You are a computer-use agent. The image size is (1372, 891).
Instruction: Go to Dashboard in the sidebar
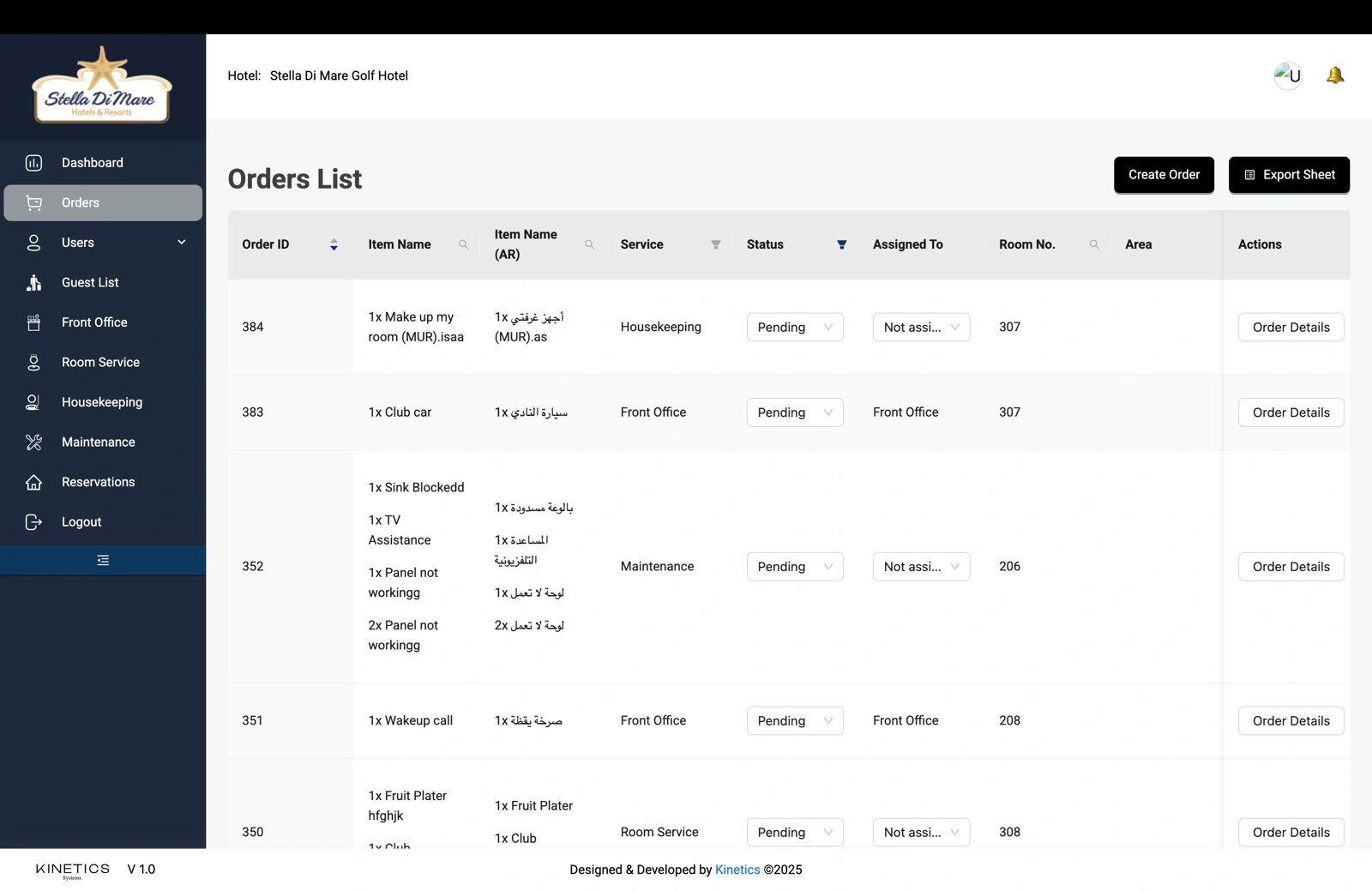(92, 163)
